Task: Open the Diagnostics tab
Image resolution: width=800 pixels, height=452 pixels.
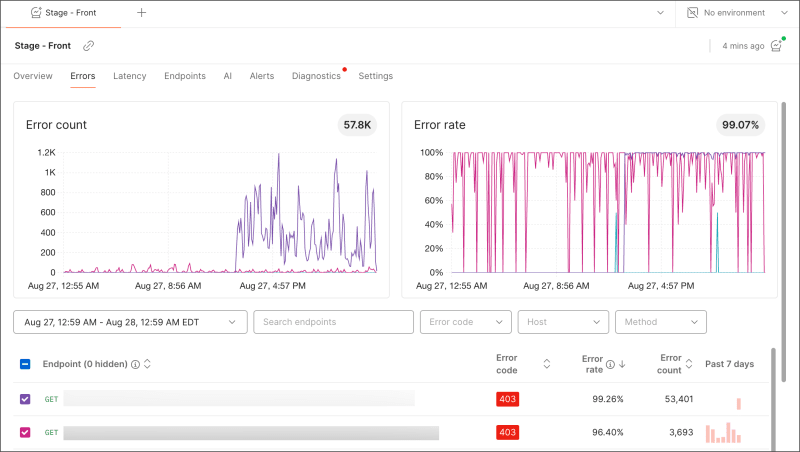Action: pos(316,76)
